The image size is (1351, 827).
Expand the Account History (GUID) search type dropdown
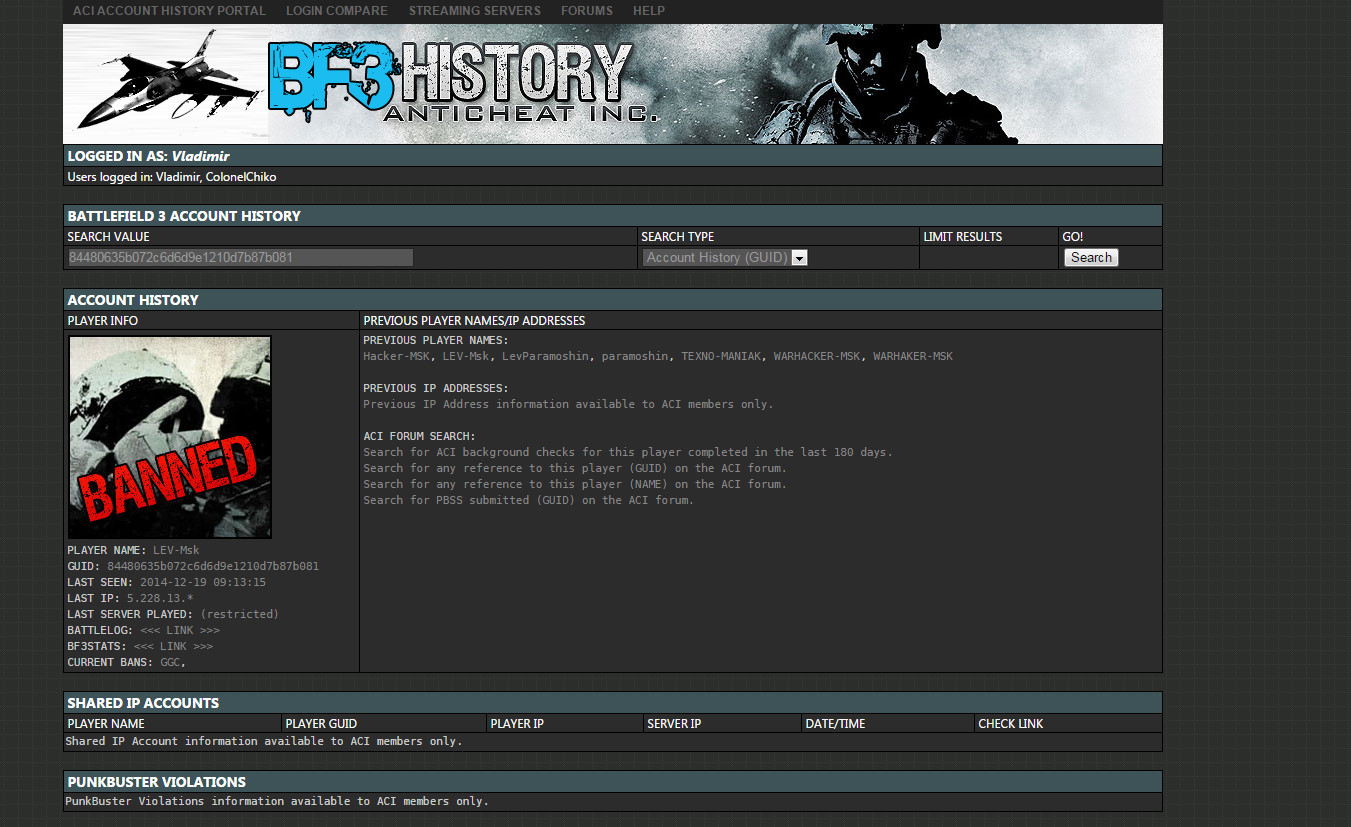tap(716, 258)
